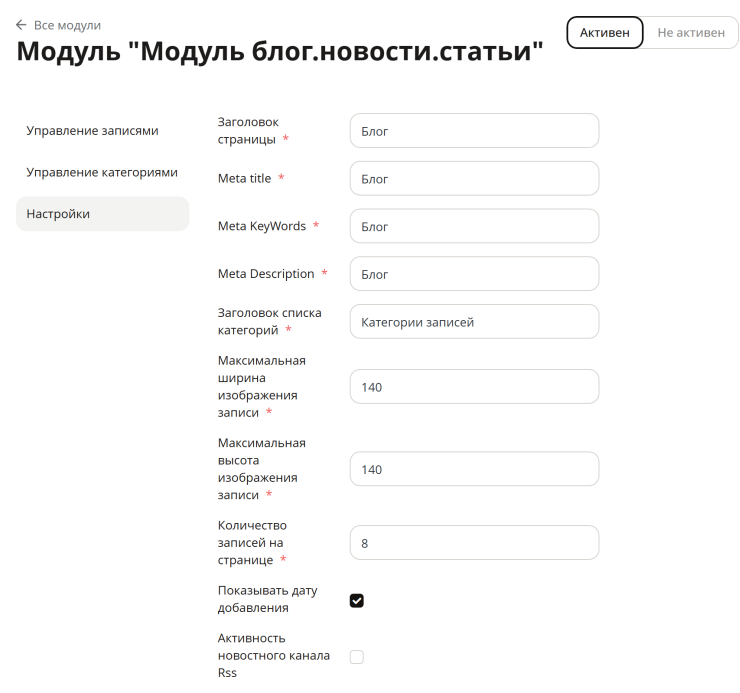This screenshot has height=693, width=740.
Task: Edit the 'Meta title' field
Action: click(x=474, y=178)
